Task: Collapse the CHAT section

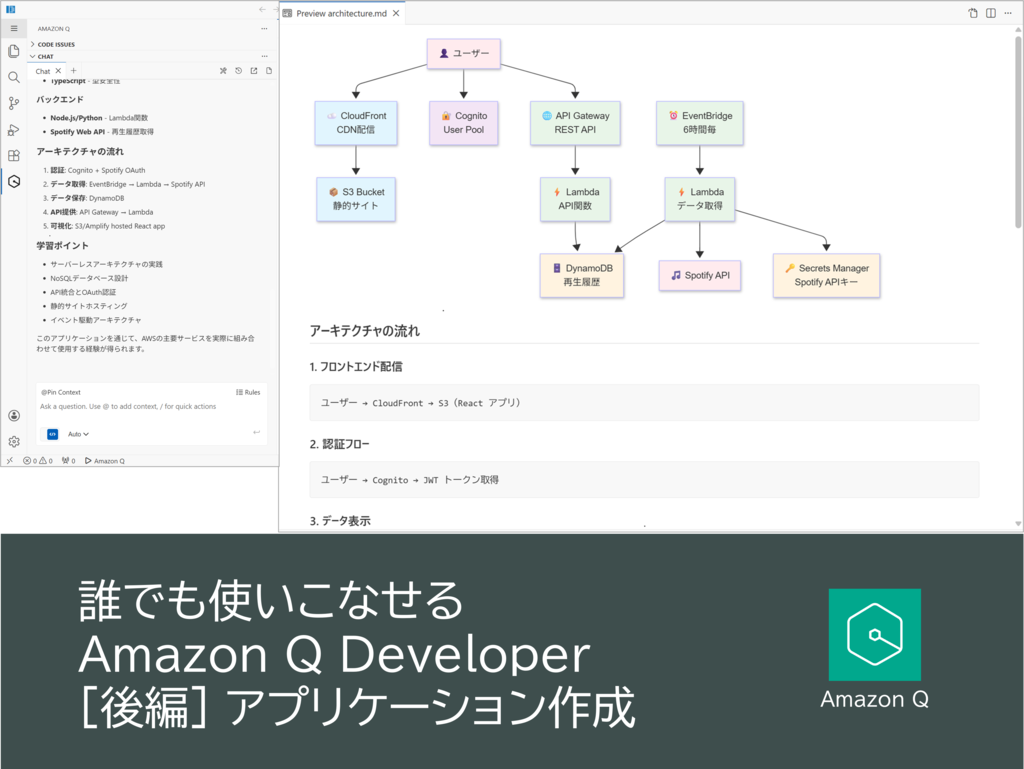Action: pos(45,56)
